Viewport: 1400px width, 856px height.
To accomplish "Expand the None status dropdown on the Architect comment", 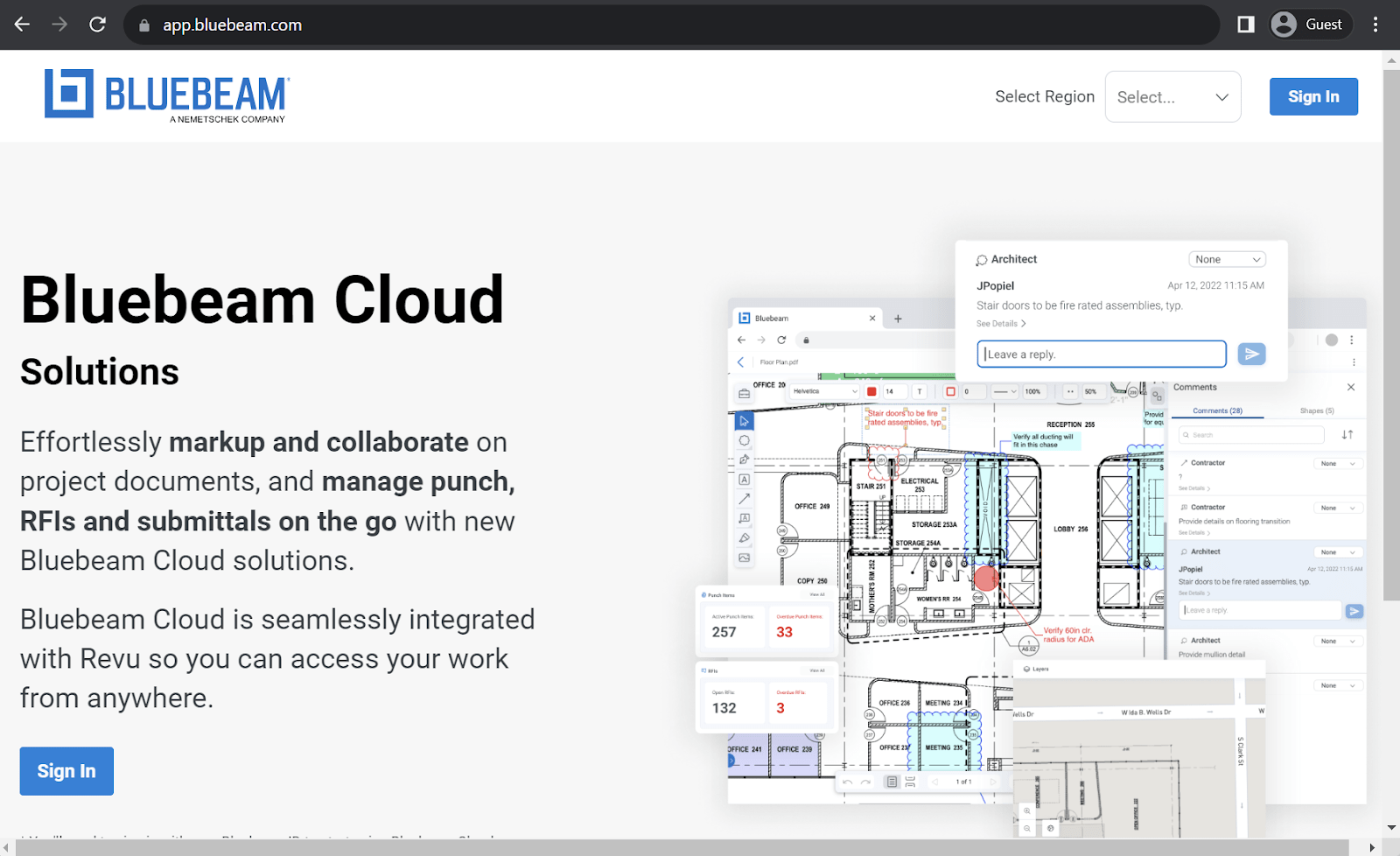I will coord(1227,259).
